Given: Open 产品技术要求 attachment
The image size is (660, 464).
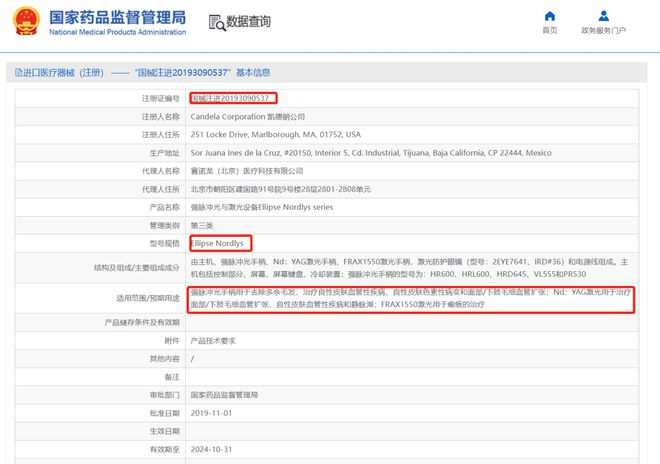Looking at the screenshot, I should (213, 341).
